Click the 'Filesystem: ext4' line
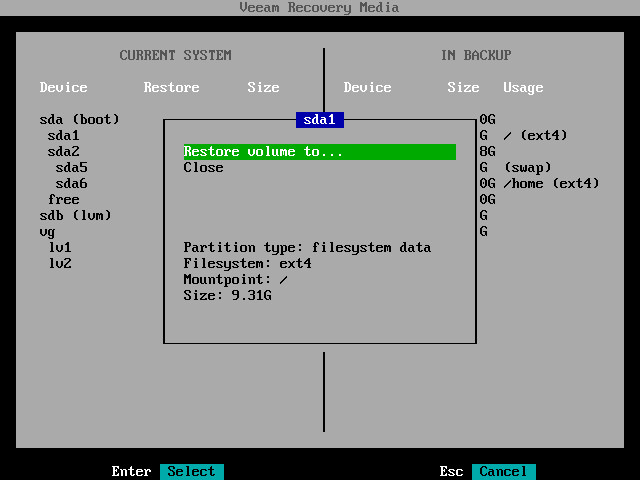640x480 pixels. pos(247,264)
